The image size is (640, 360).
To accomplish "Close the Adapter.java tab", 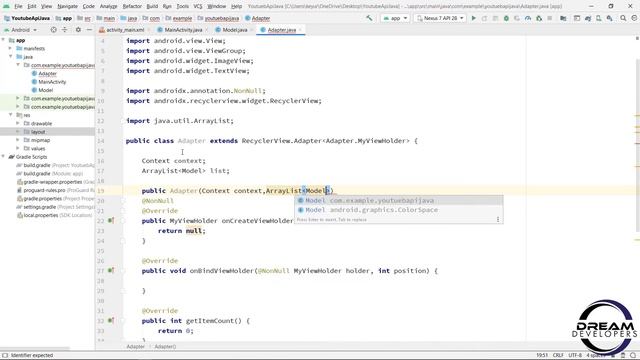I will (x=300, y=30).
